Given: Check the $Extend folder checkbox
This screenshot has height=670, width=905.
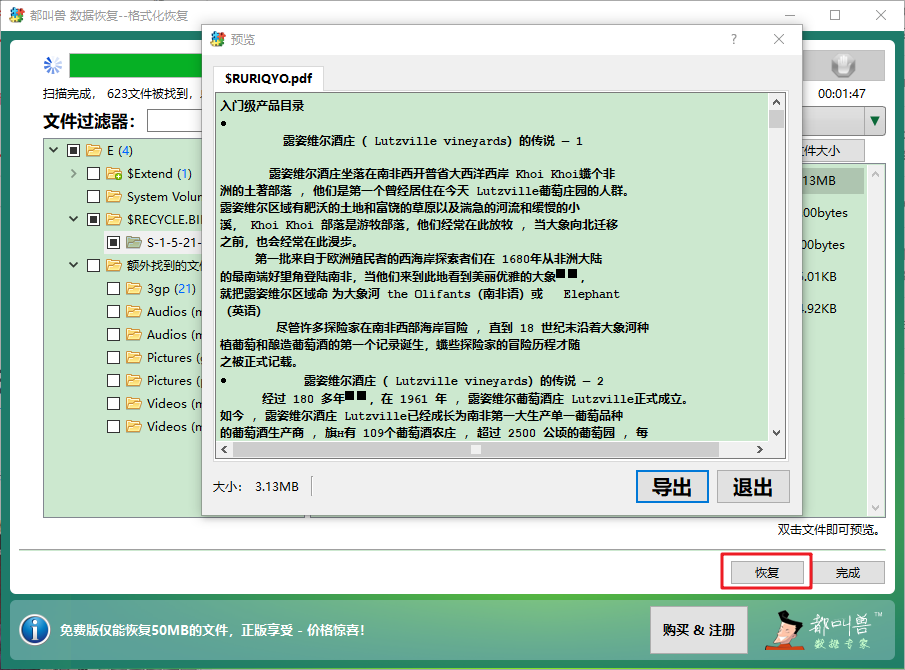Looking at the screenshot, I should pos(94,174).
